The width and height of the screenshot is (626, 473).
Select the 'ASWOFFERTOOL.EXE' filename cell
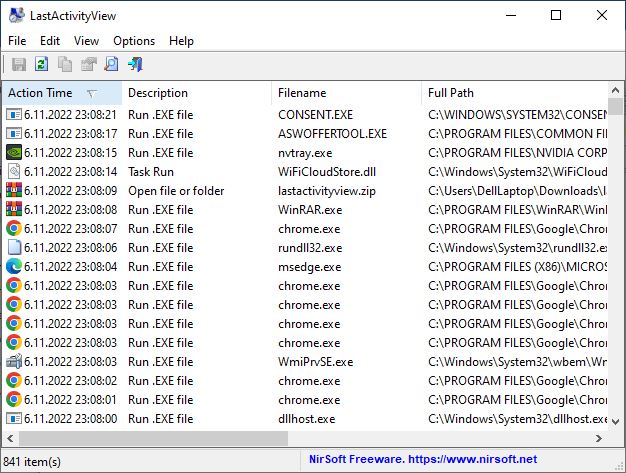[x=332, y=134]
